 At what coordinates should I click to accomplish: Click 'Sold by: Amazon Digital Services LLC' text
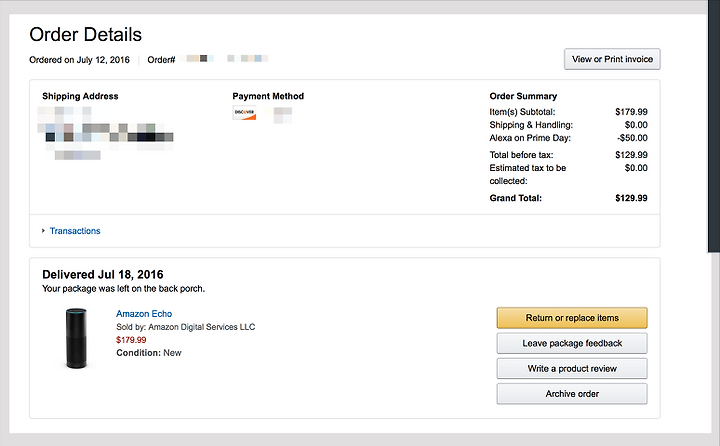pyautogui.click(x=186, y=327)
